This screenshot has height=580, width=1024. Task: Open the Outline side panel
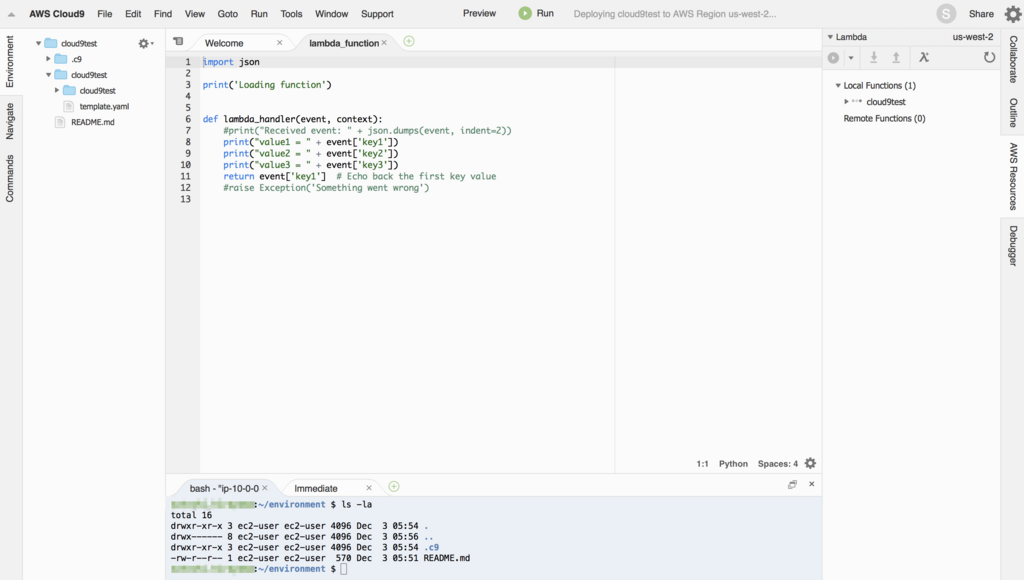pyautogui.click(x=1013, y=113)
